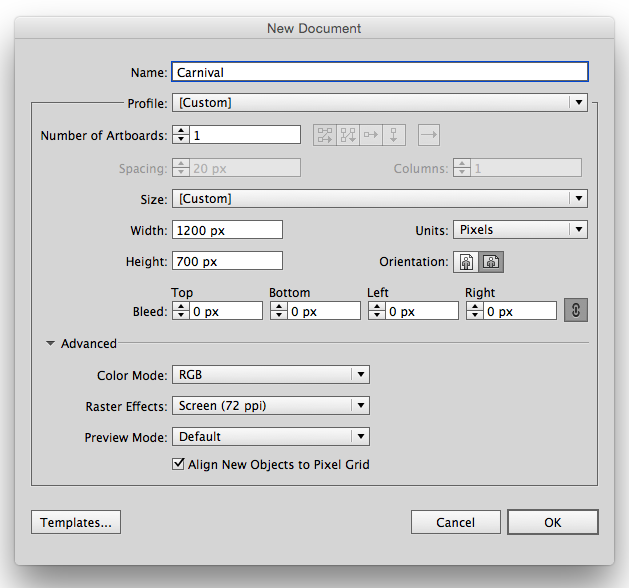This screenshot has height=588, width=629.
Task: Click the Cancel button
Action: tap(455, 522)
